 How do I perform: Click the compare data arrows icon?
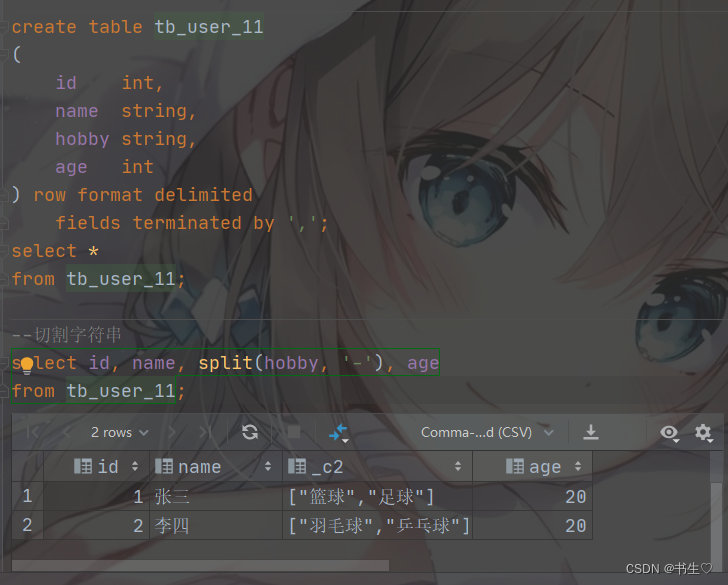(339, 433)
